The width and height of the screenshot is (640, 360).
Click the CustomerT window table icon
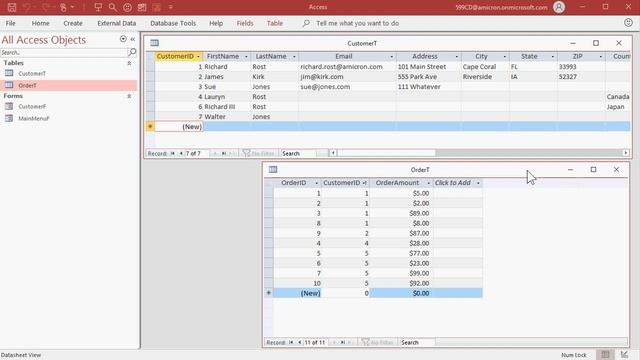pos(154,43)
